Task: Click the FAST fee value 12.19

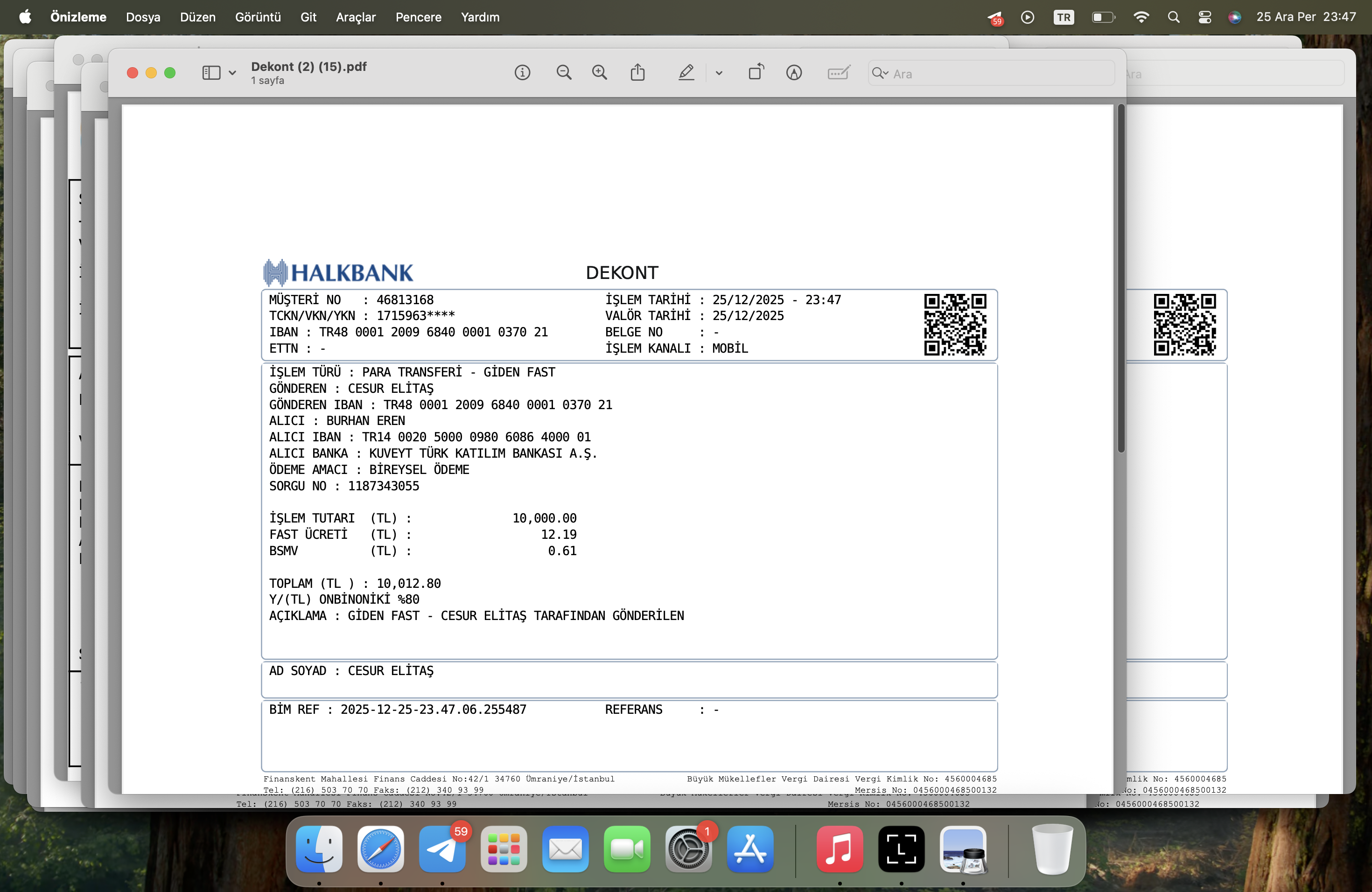Action: click(559, 534)
